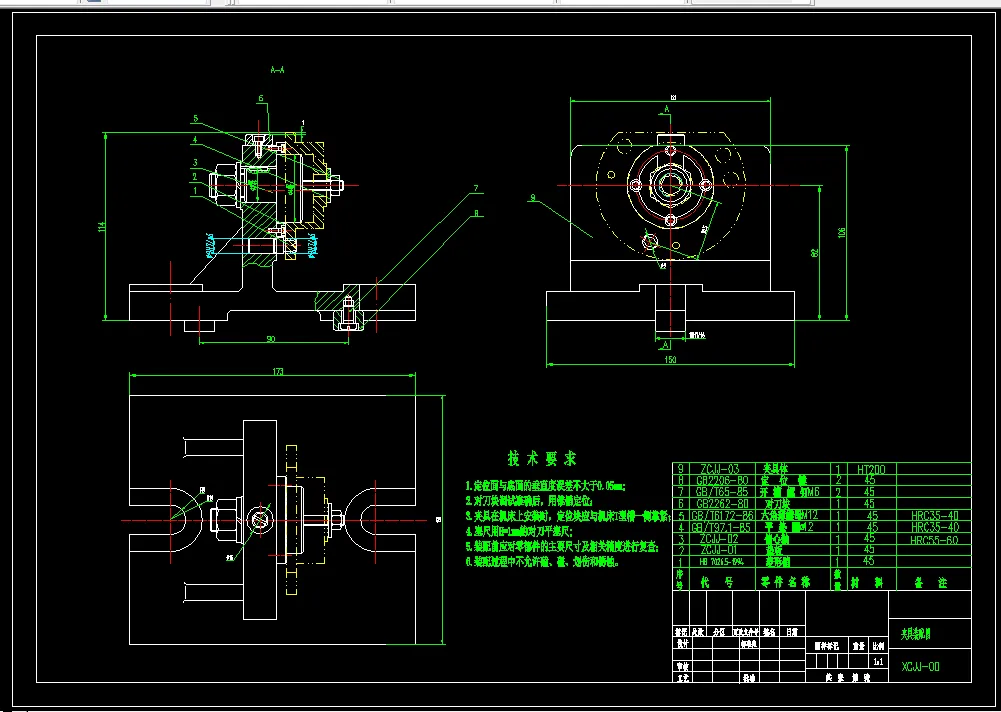Click the GB/T97.1-85 code cell
This screenshot has width=1001, height=712.
[721, 527]
